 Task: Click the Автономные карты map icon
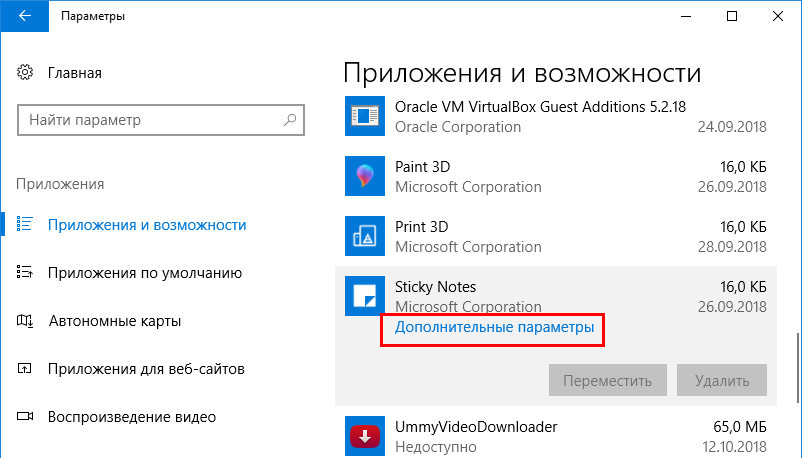(25, 321)
